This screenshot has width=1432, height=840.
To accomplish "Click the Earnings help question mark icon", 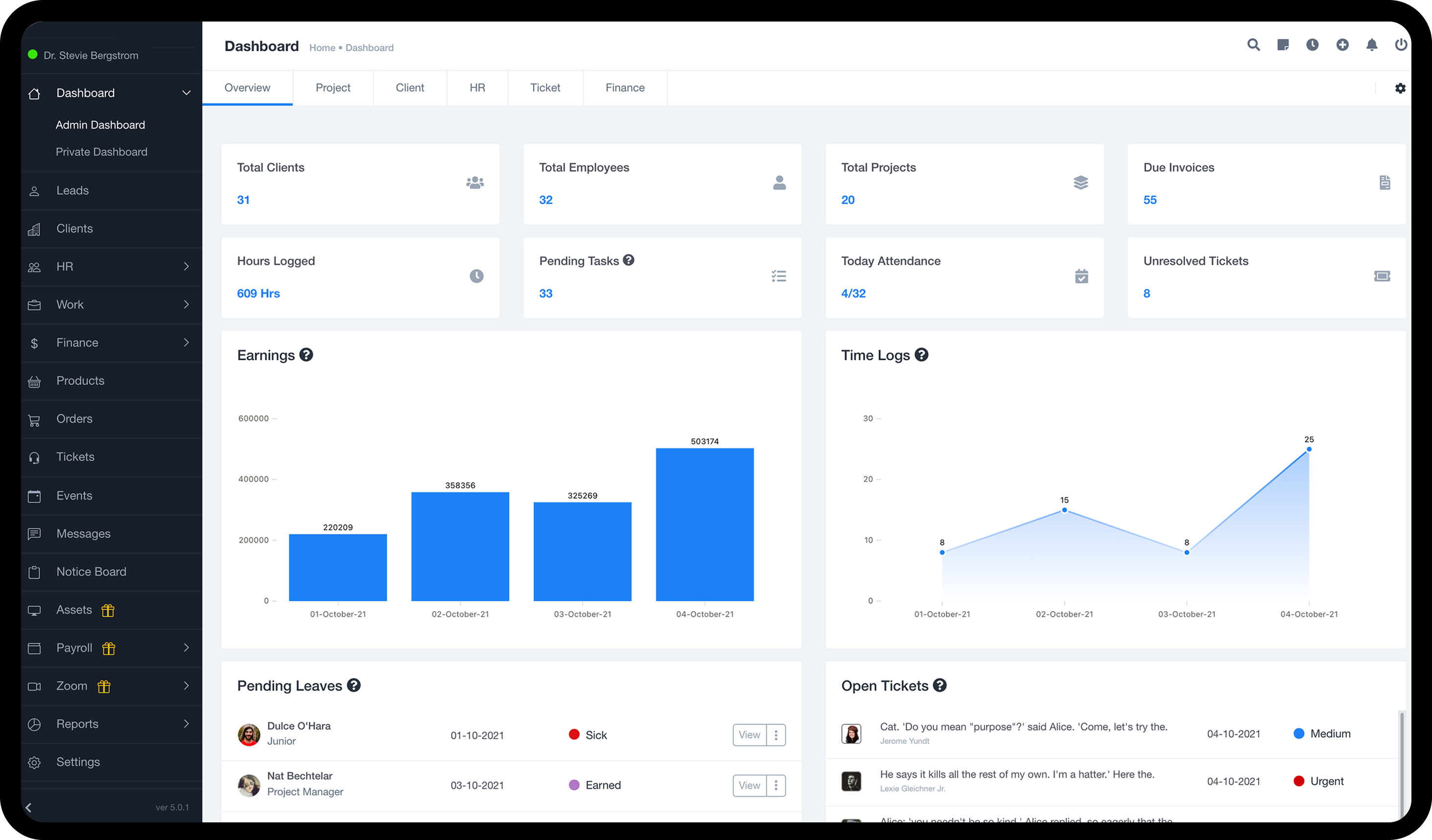I will pos(306,355).
